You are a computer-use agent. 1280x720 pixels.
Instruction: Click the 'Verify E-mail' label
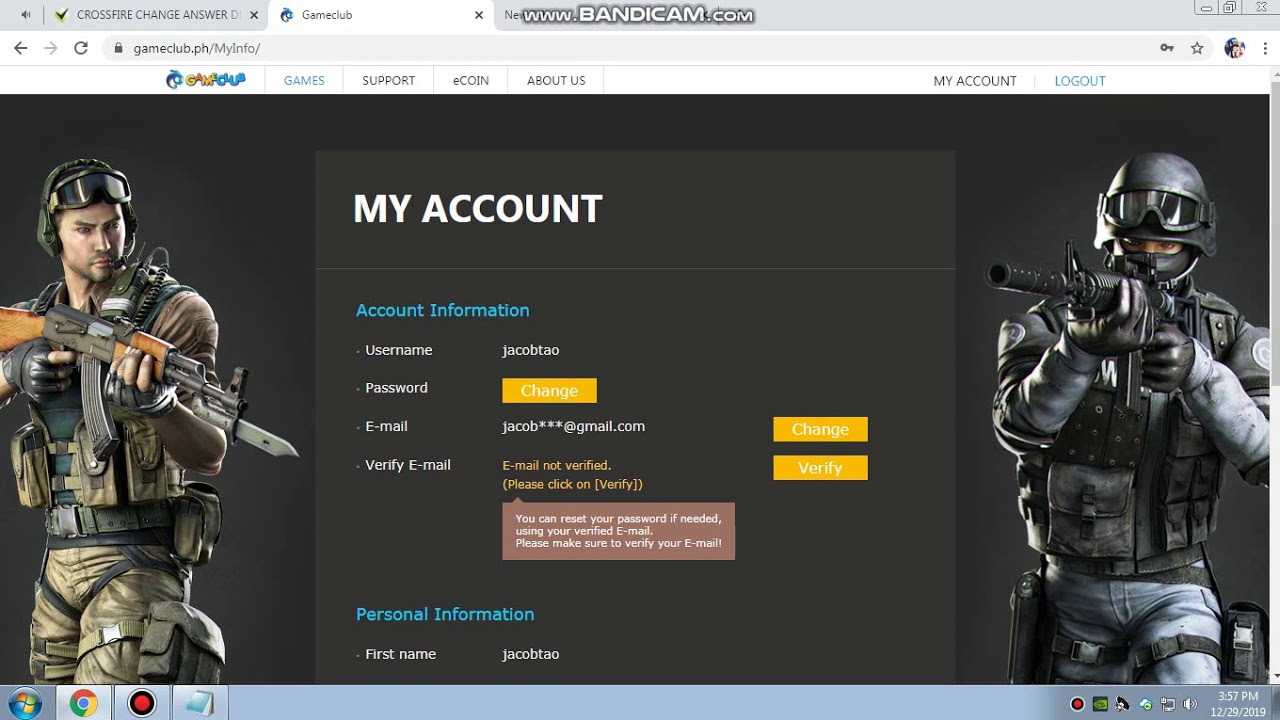tap(408, 465)
